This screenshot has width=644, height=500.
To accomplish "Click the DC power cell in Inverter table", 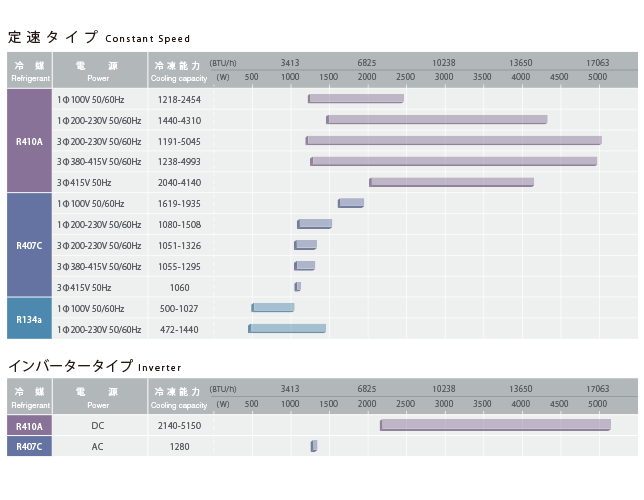I will pos(98,425).
